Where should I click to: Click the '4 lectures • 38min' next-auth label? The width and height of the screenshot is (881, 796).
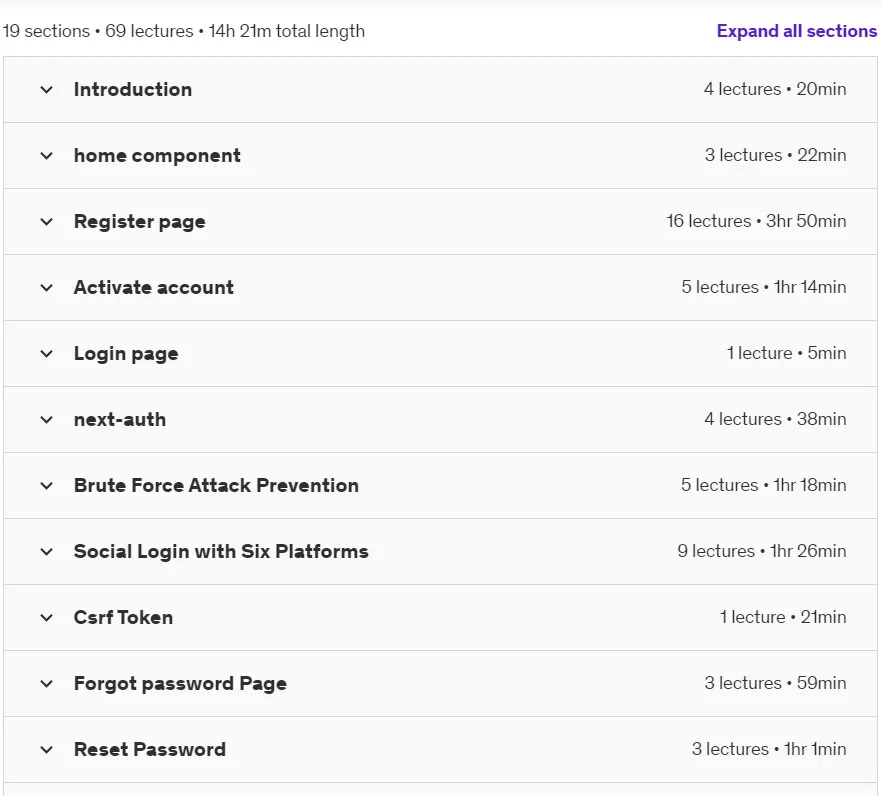pos(775,419)
